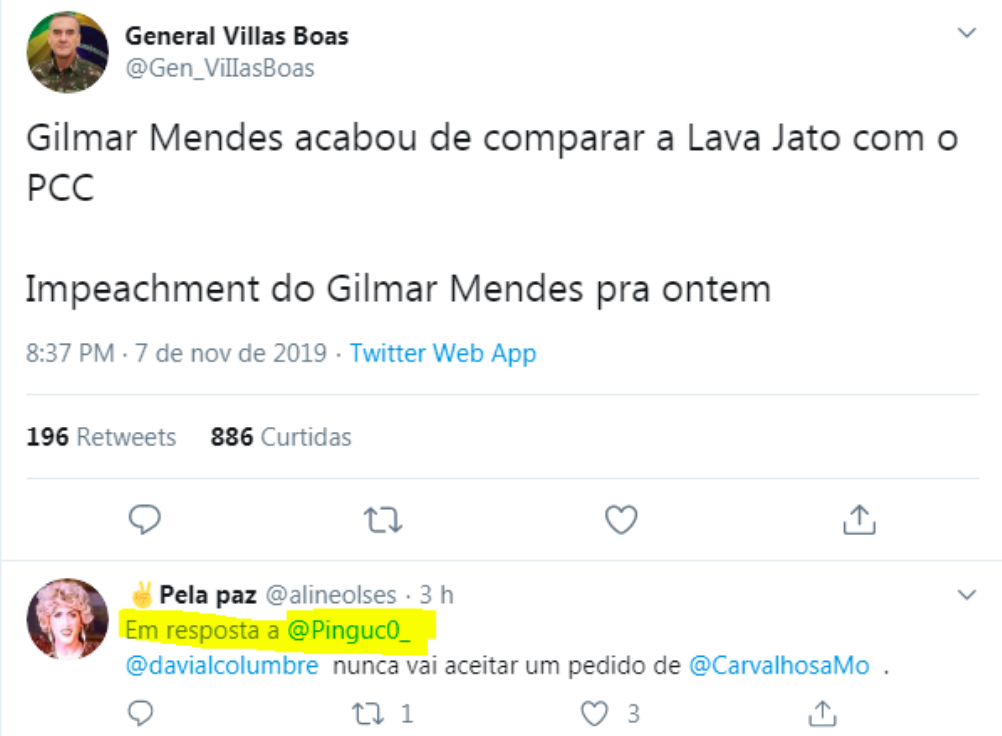The image size is (1002, 736).
Task: Share the Pela paz reply
Action: (822, 713)
